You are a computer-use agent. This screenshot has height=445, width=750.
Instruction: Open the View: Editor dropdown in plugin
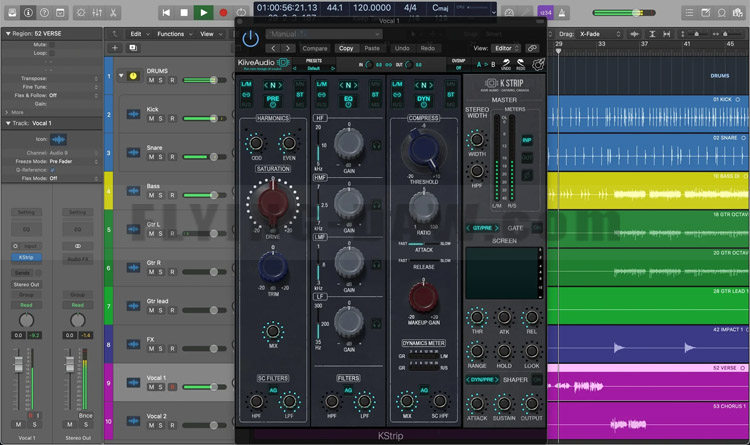click(x=507, y=48)
